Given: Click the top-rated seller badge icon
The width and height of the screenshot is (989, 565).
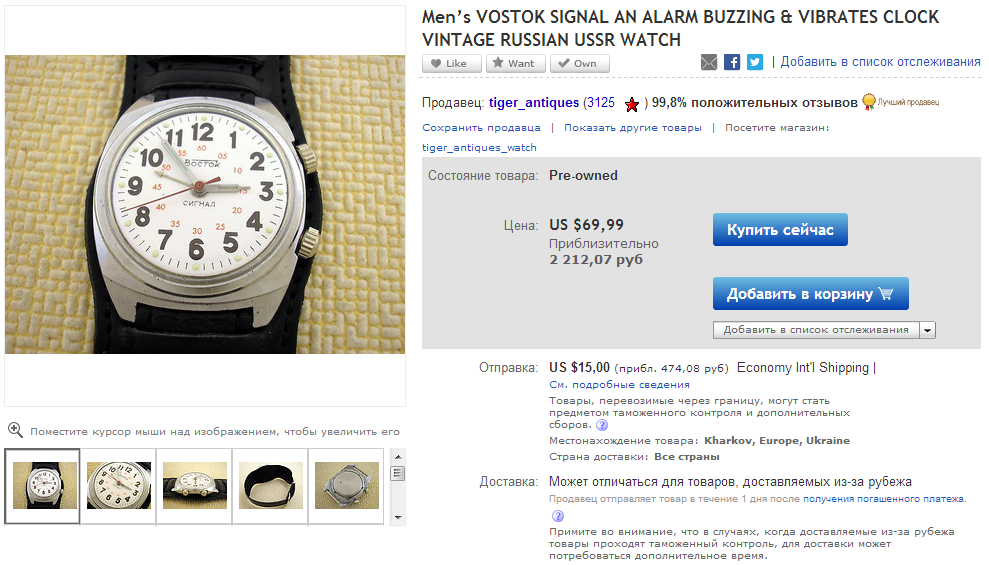Looking at the screenshot, I should (869, 102).
